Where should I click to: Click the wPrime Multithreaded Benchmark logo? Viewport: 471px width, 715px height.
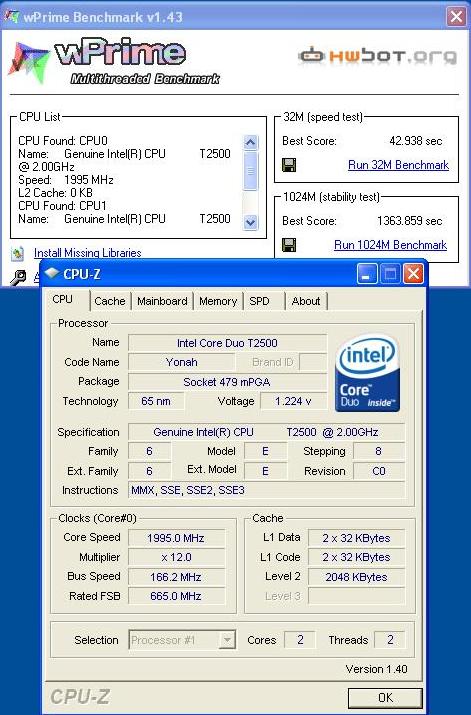click(114, 62)
